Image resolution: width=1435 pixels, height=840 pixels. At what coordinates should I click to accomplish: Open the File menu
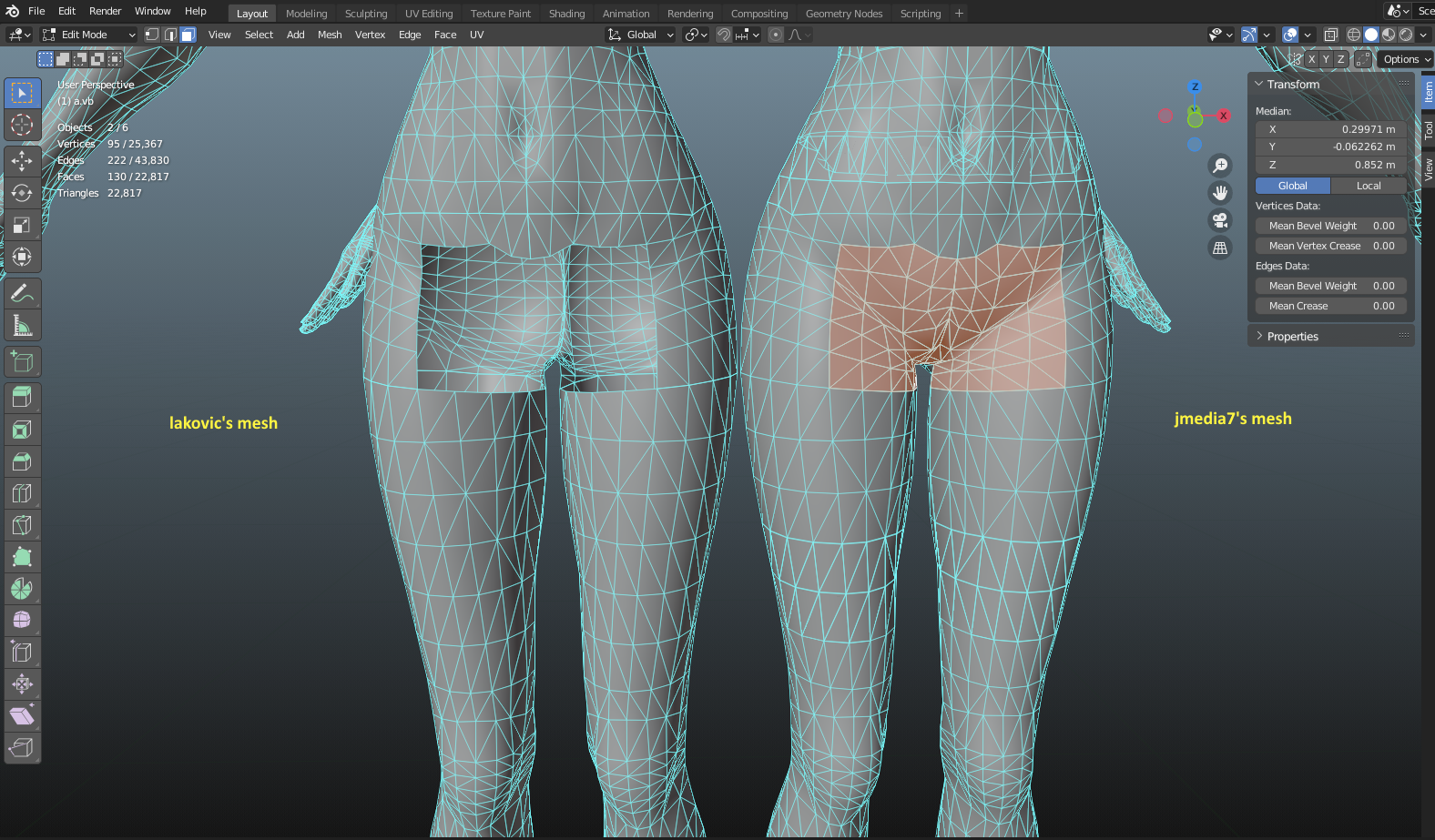36,11
